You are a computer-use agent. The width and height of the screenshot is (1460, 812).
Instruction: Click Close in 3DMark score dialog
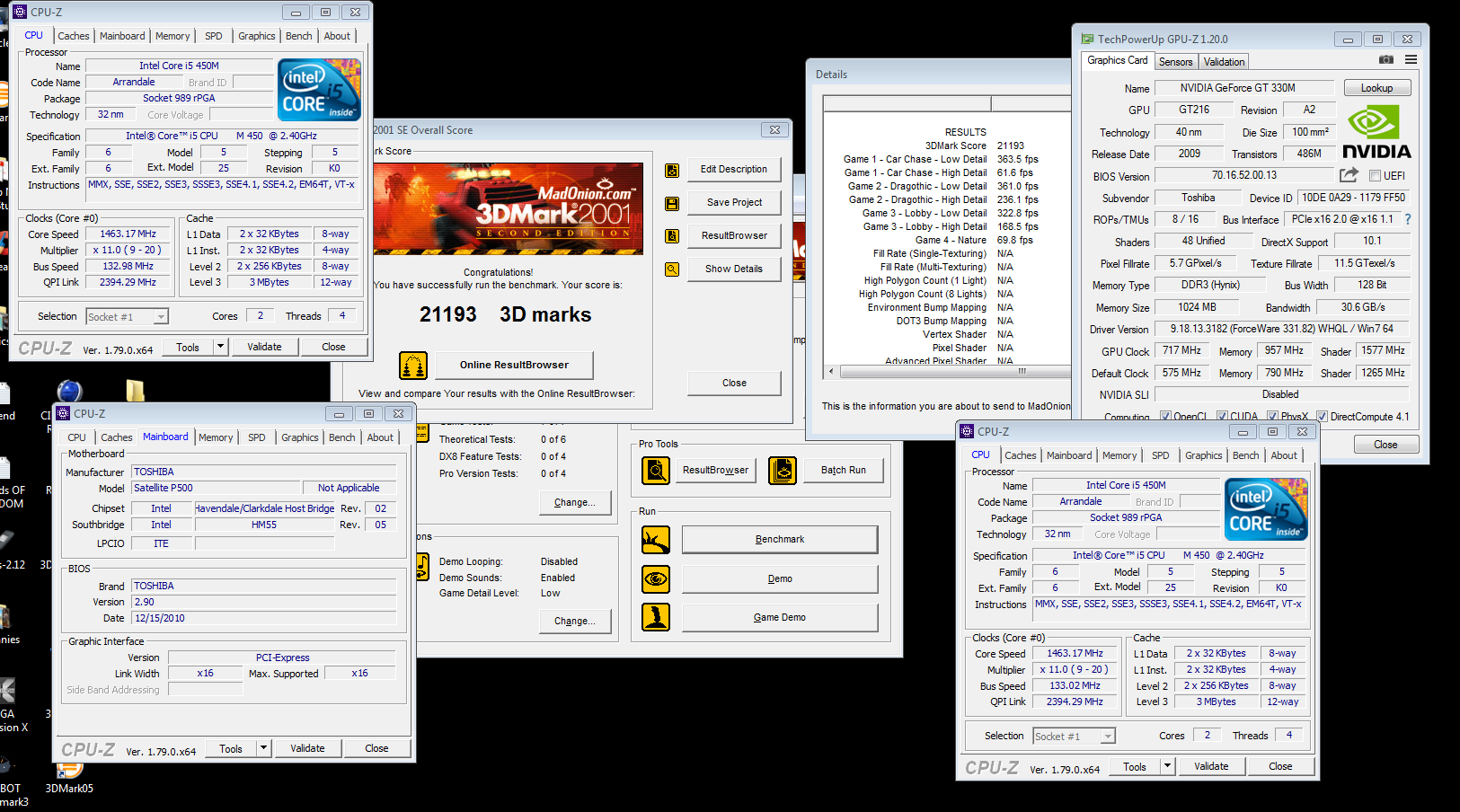[734, 383]
